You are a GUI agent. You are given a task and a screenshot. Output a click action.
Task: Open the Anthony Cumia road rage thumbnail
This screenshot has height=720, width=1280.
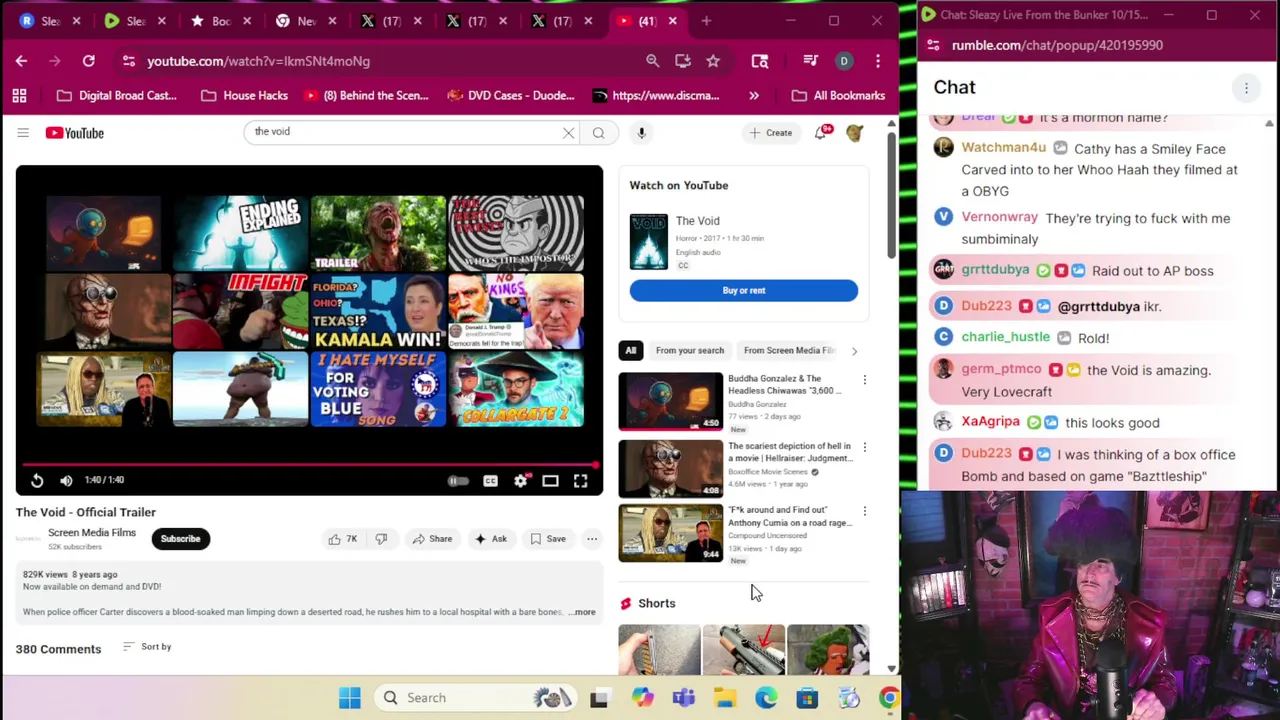[x=670, y=533]
